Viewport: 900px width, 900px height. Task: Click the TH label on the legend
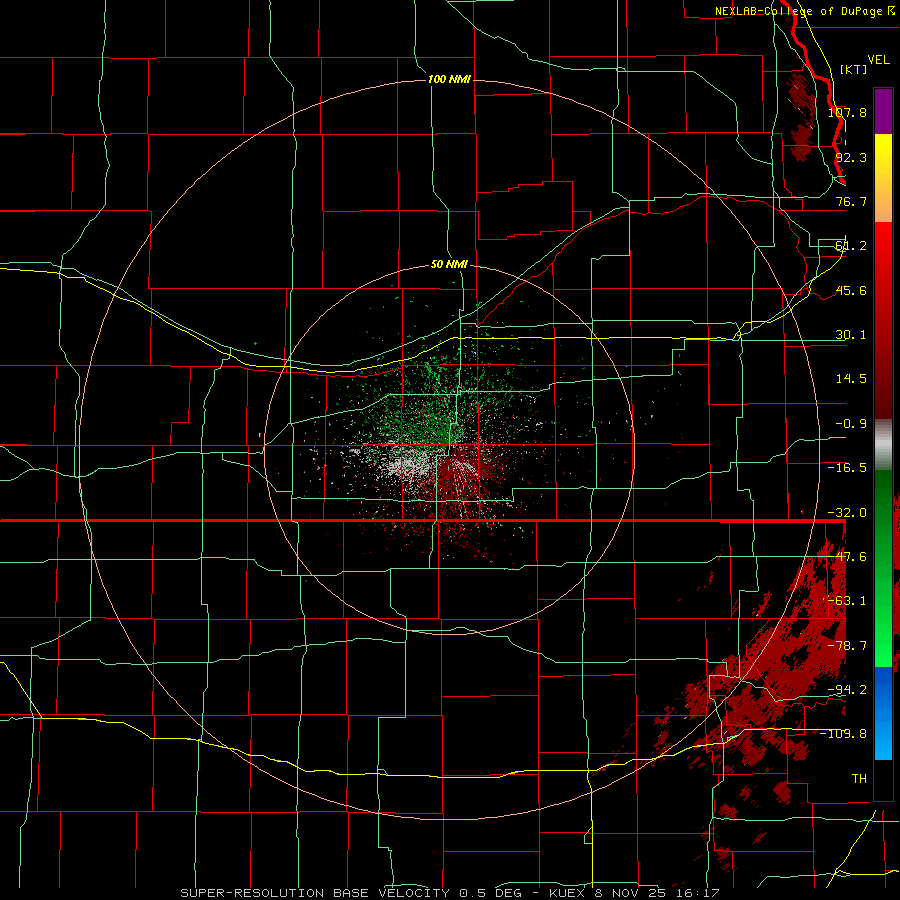pyautogui.click(x=859, y=779)
